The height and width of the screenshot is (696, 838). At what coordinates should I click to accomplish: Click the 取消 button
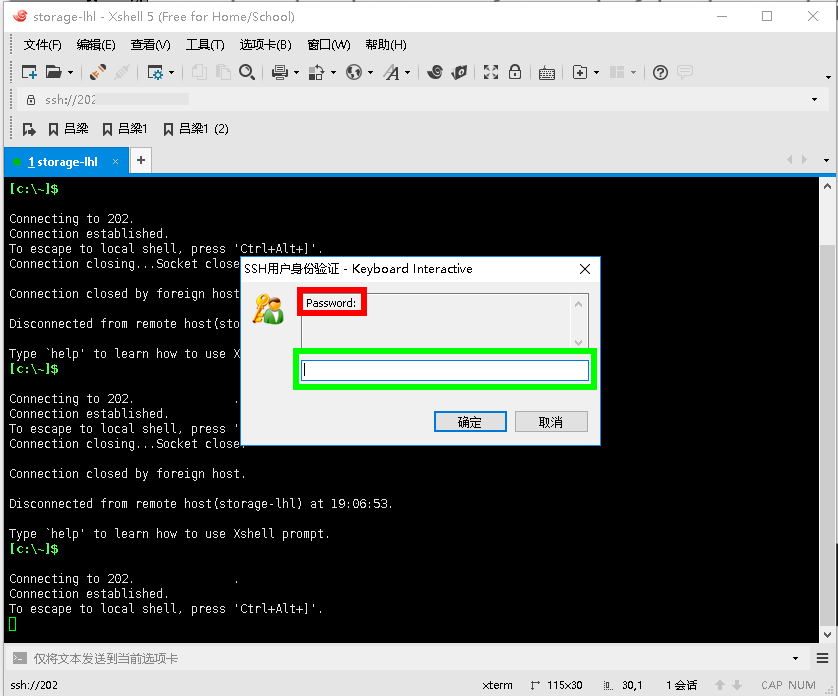tap(551, 422)
